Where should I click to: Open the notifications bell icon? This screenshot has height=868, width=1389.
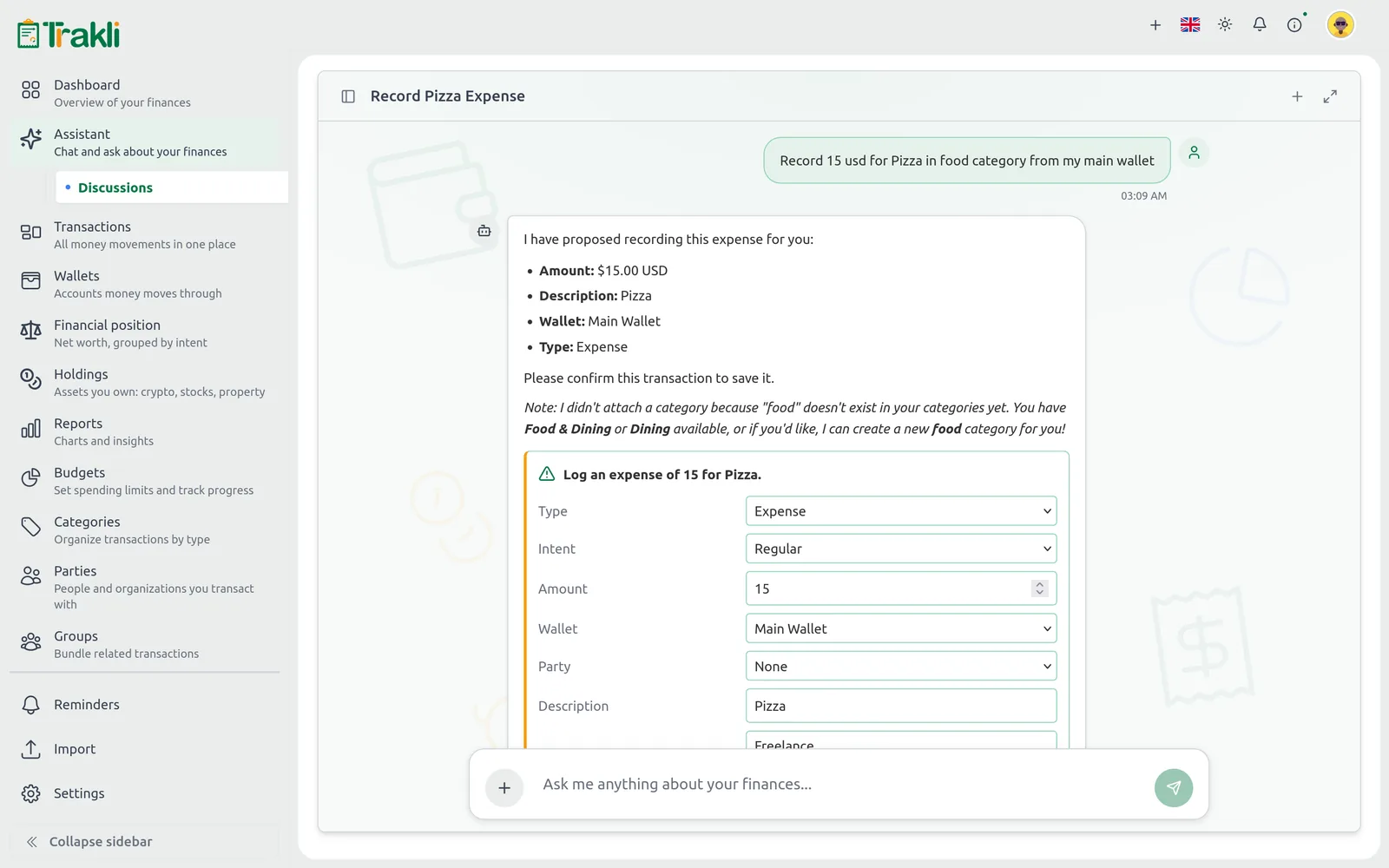[1259, 25]
